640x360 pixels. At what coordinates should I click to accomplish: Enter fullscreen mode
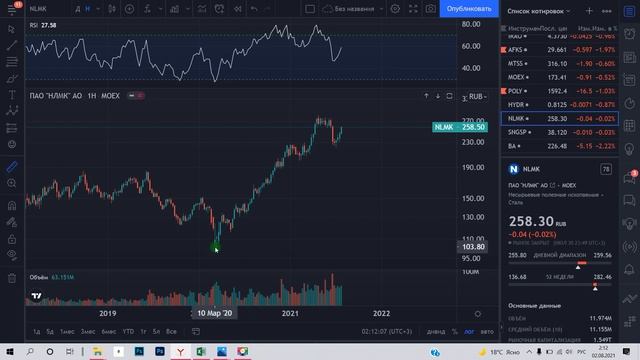413,9
